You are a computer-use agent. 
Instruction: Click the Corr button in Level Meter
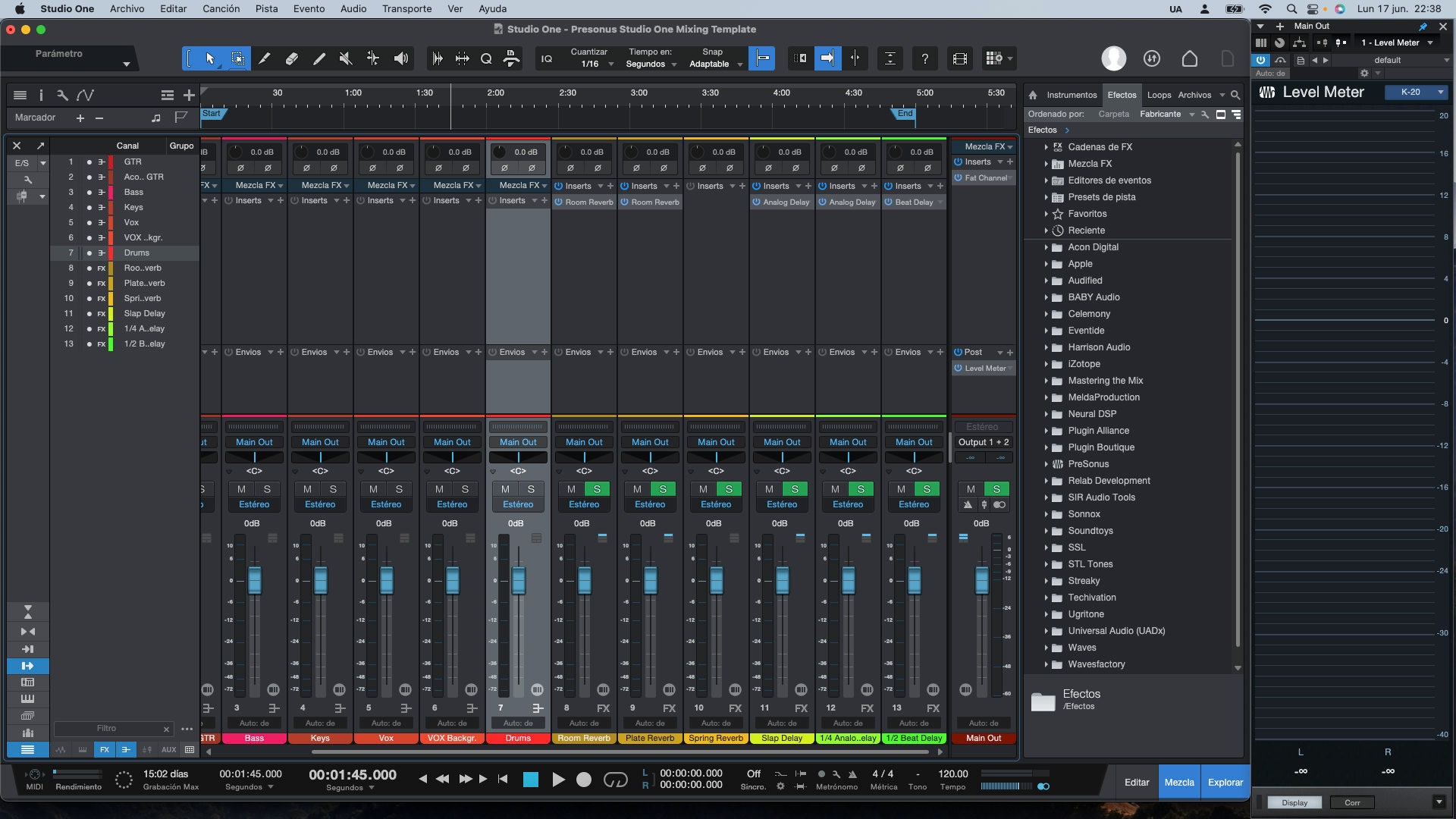click(1352, 802)
